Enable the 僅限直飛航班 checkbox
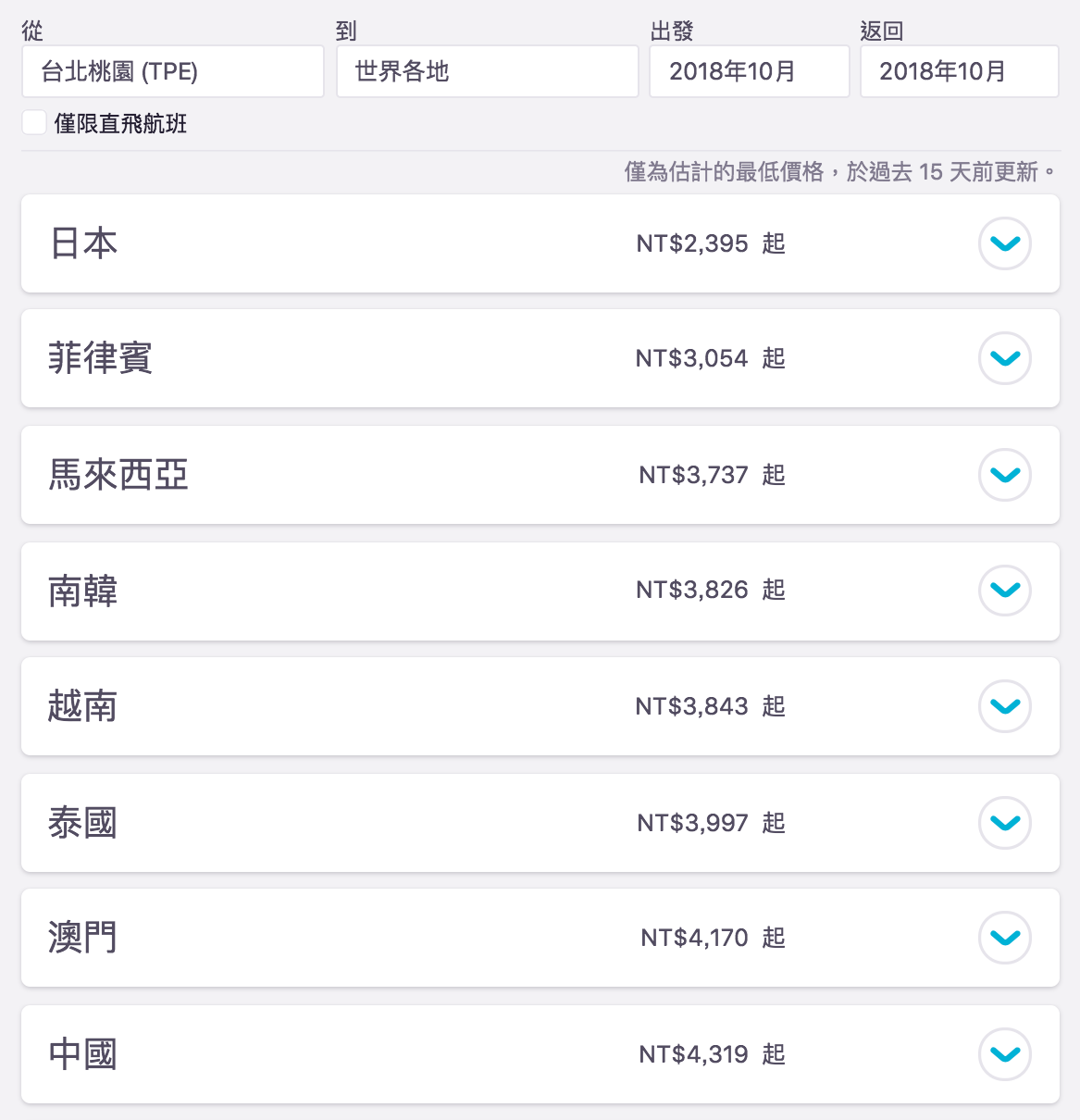Image resolution: width=1080 pixels, height=1120 pixels. pyautogui.click(x=34, y=123)
